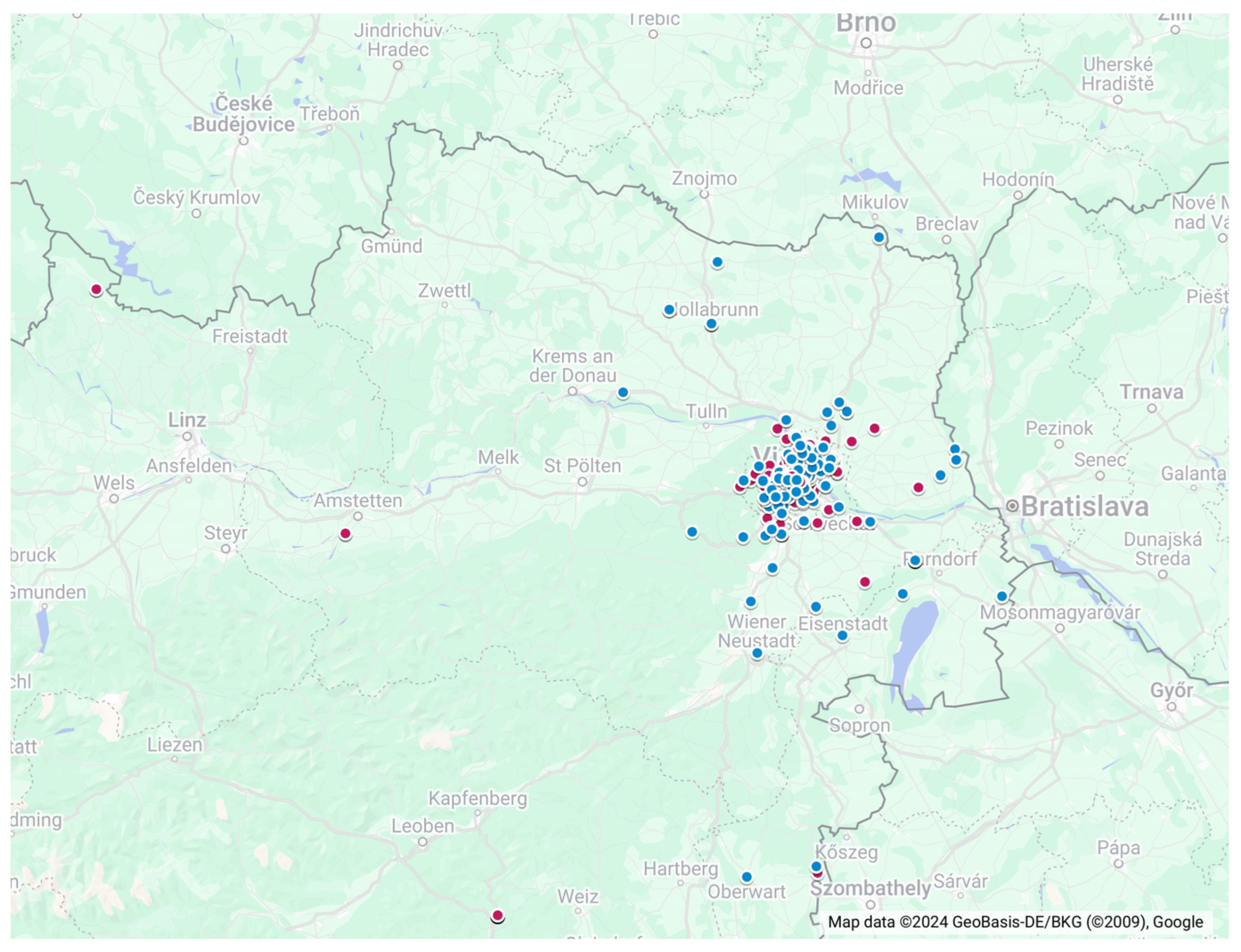Select the blue marker beside Krems an der Donau
The image size is (1241, 952).
tap(623, 392)
